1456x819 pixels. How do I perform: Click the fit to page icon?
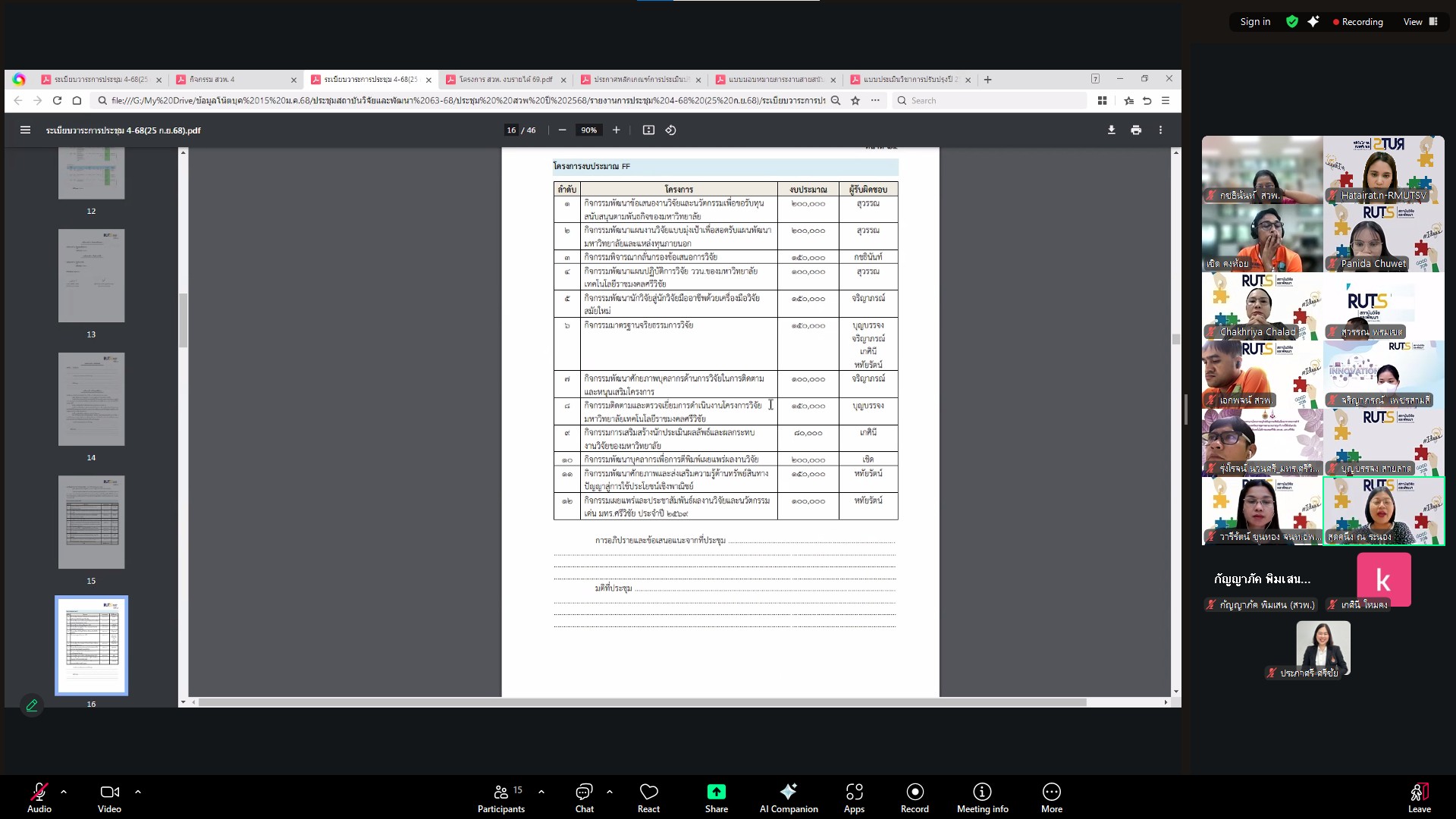(648, 130)
